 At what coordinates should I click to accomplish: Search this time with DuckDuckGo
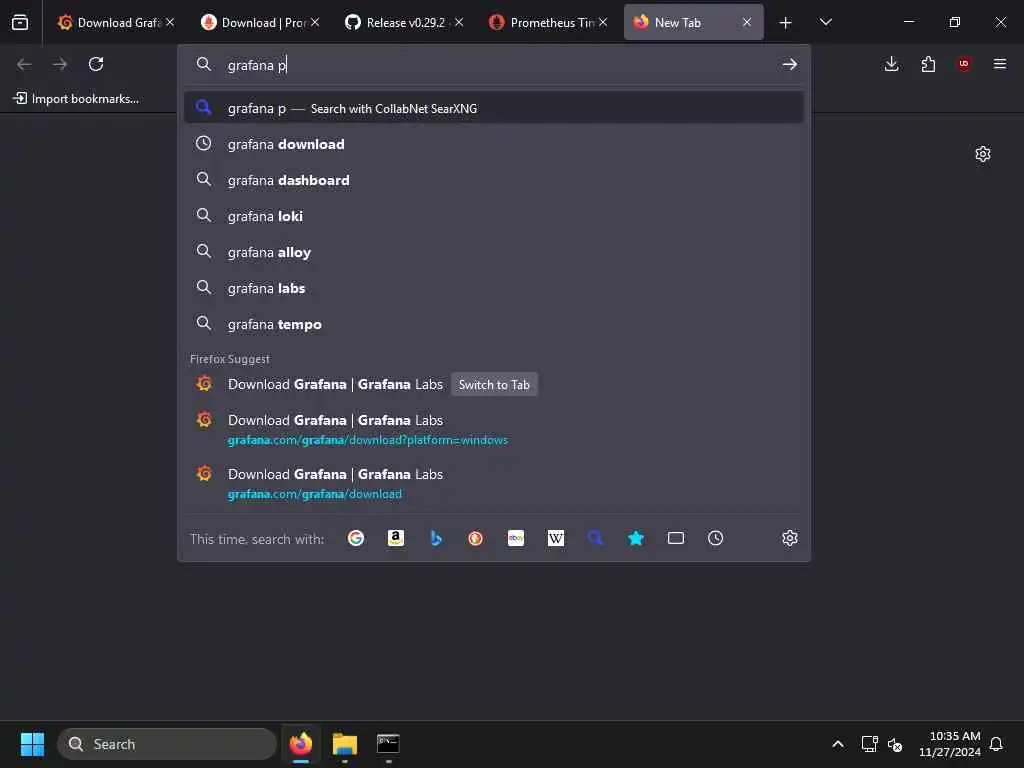coord(475,538)
